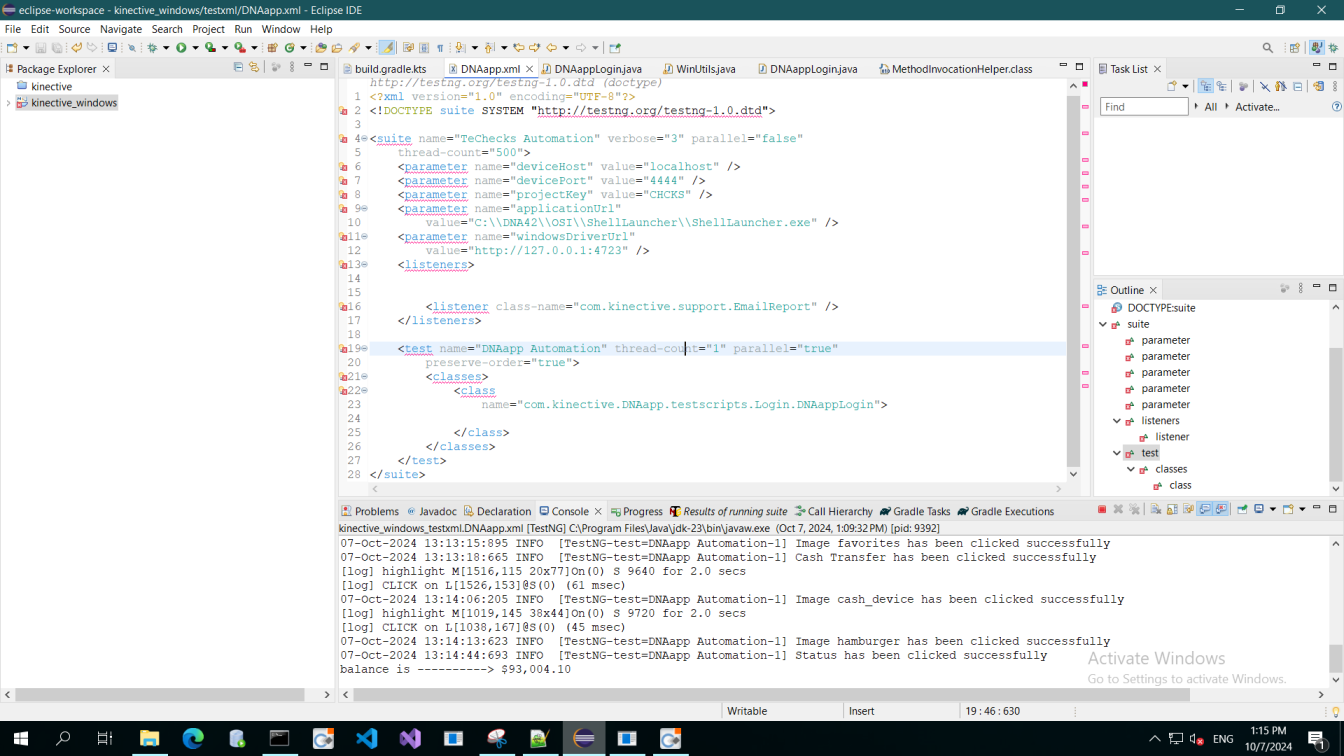Click the Debug bug icon in toolbar

[152, 47]
